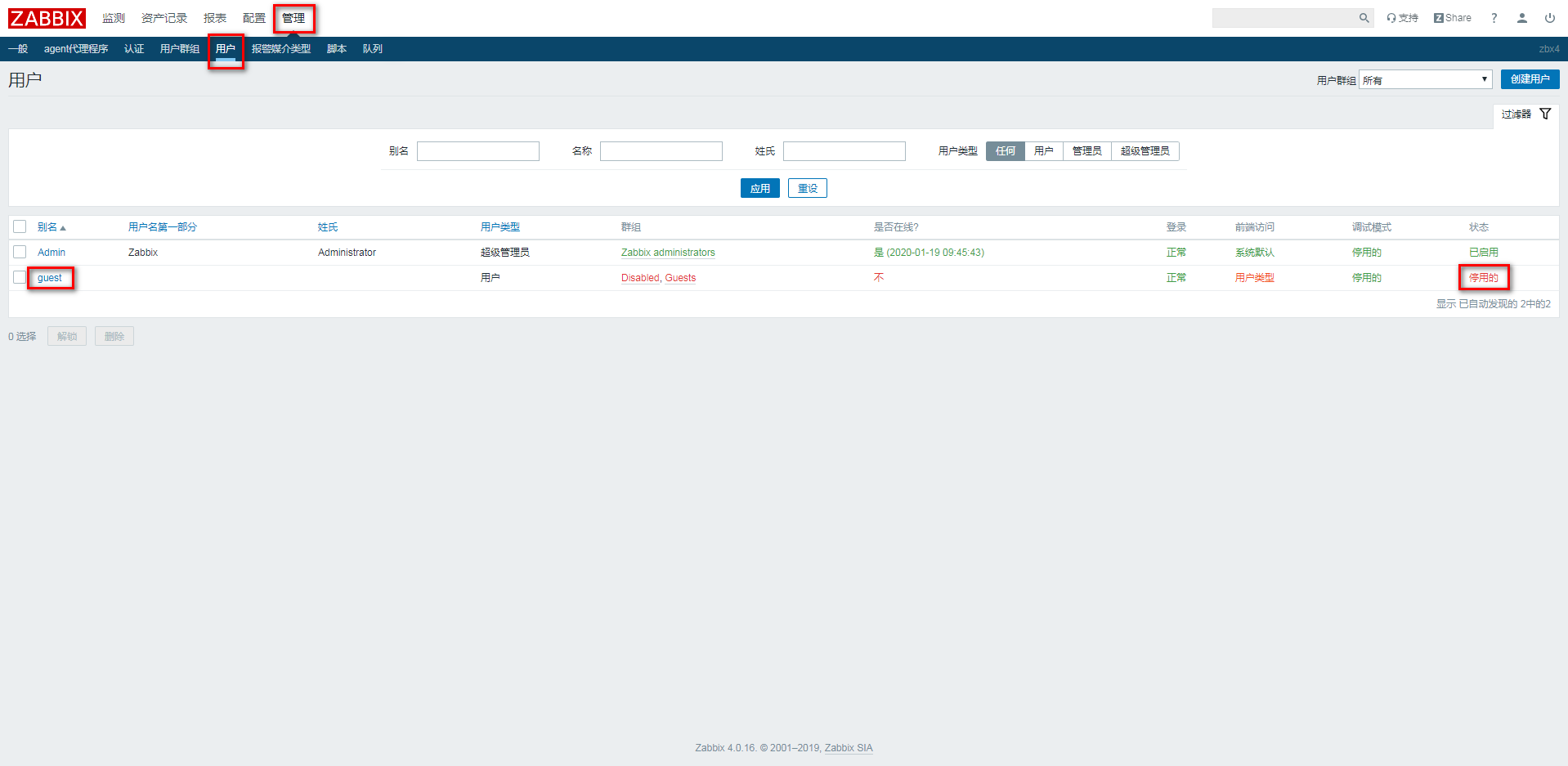The width and height of the screenshot is (1568, 766).
Task: Toggle the filter funnel icon
Action: coord(1545,114)
